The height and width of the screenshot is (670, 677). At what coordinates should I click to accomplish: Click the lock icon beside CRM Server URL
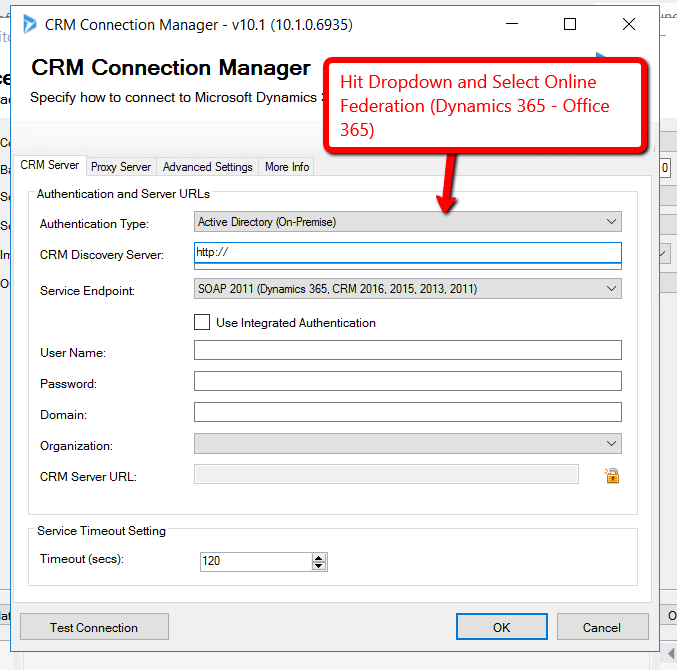tap(612, 476)
